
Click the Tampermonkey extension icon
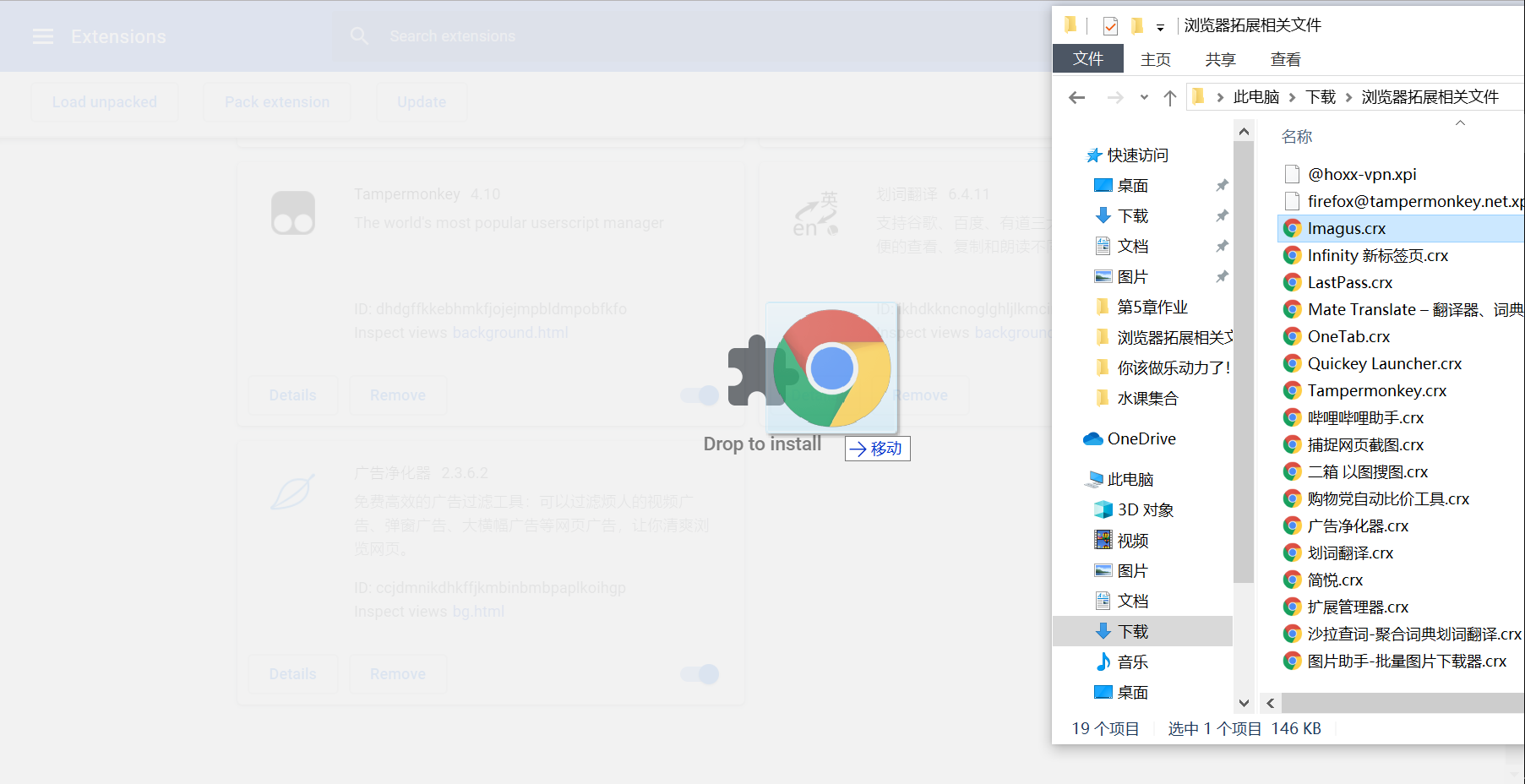(x=293, y=213)
